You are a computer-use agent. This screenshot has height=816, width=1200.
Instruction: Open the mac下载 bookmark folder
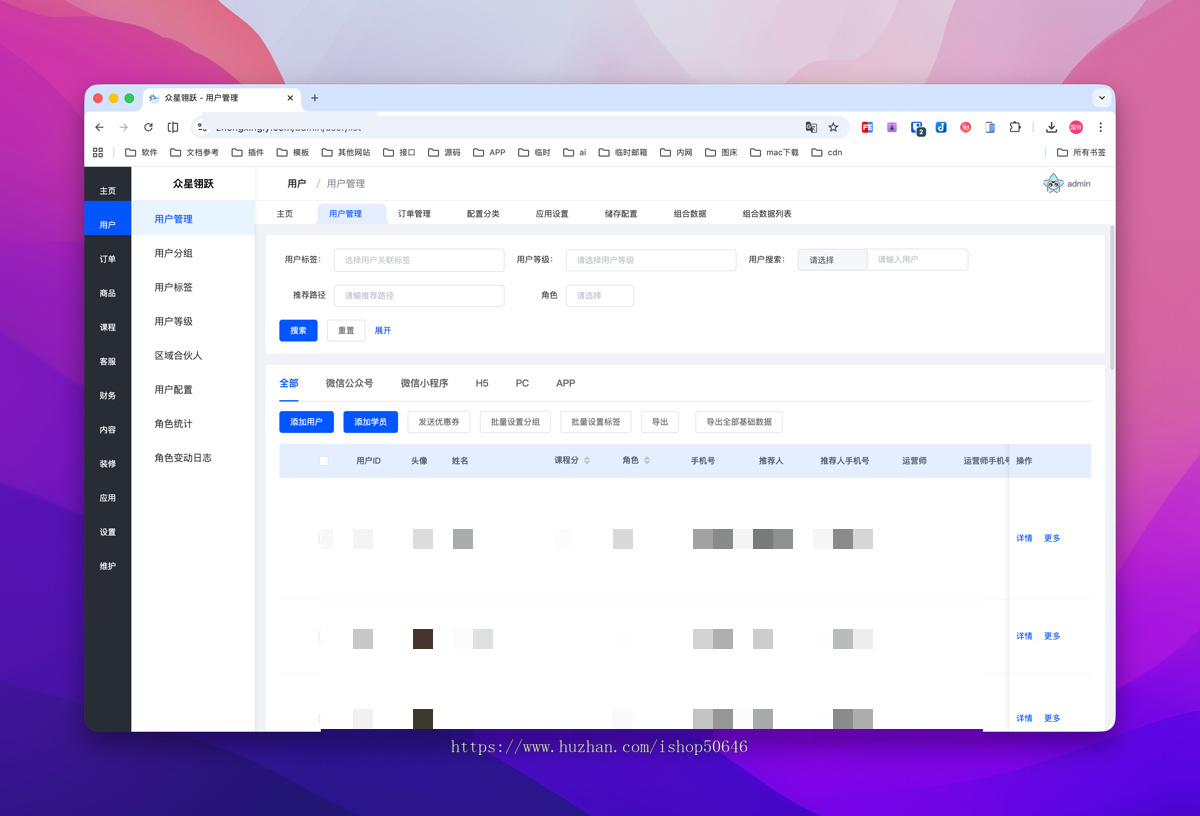point(774,152)
